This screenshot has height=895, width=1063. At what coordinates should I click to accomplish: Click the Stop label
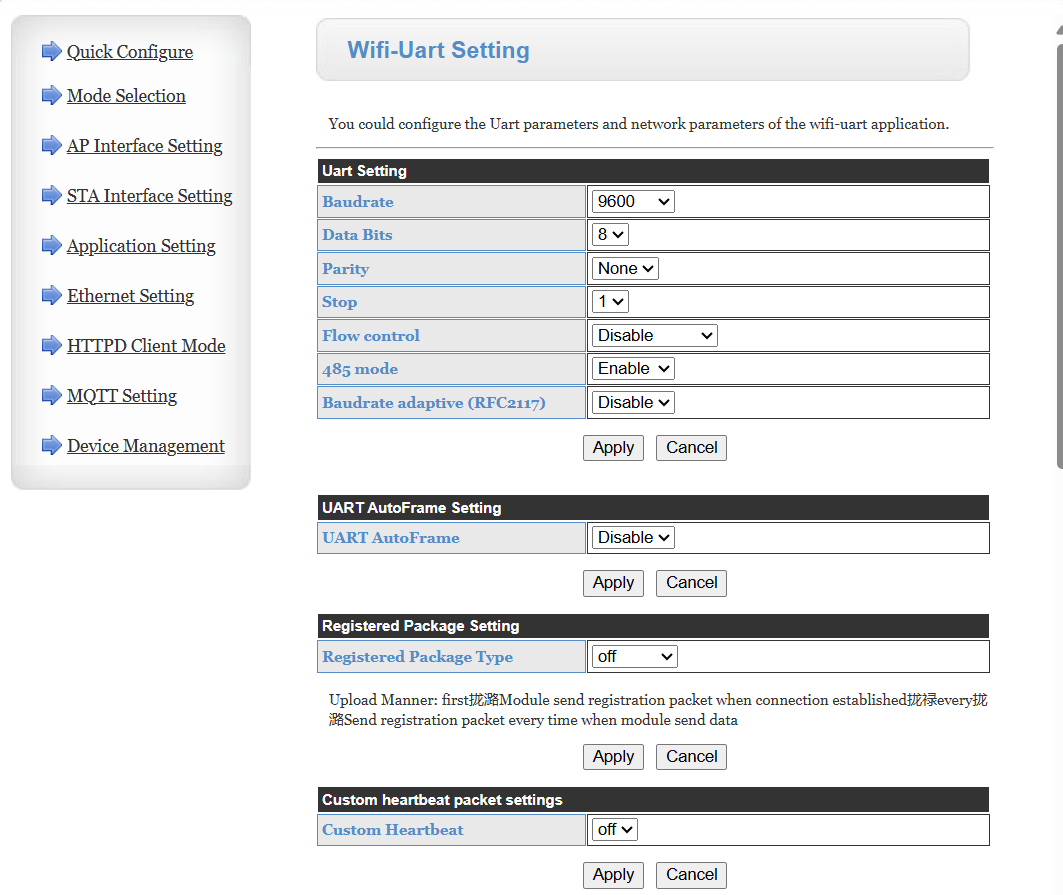(x=339, y=302)
